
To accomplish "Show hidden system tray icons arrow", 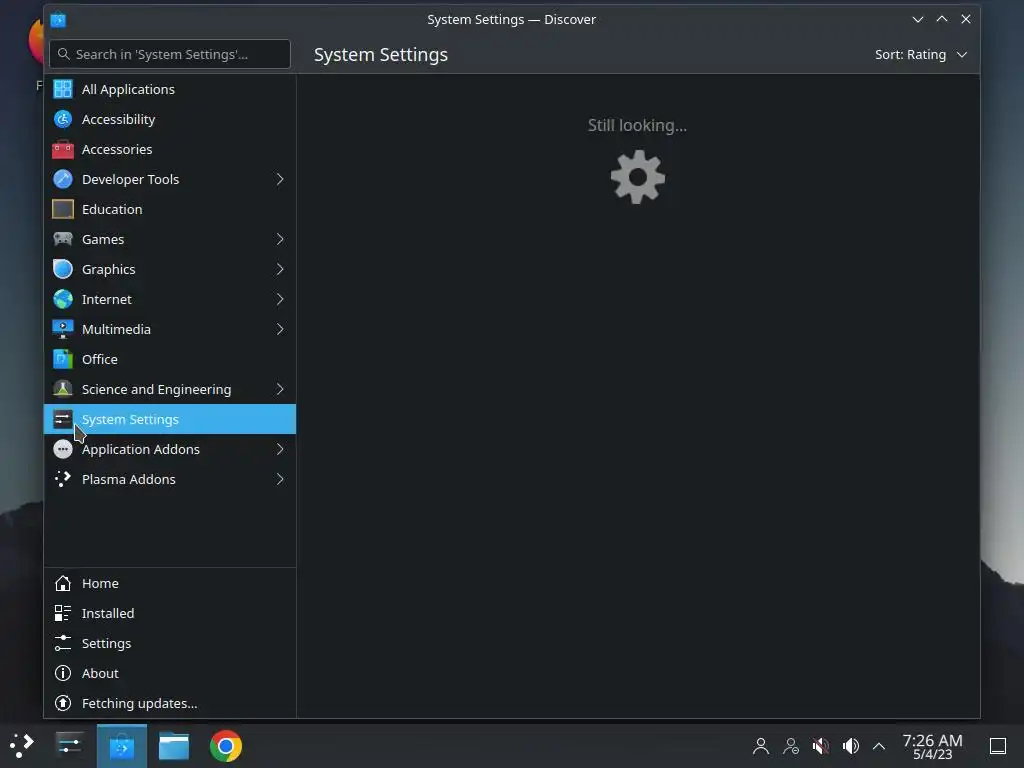I will click(879, 746).
